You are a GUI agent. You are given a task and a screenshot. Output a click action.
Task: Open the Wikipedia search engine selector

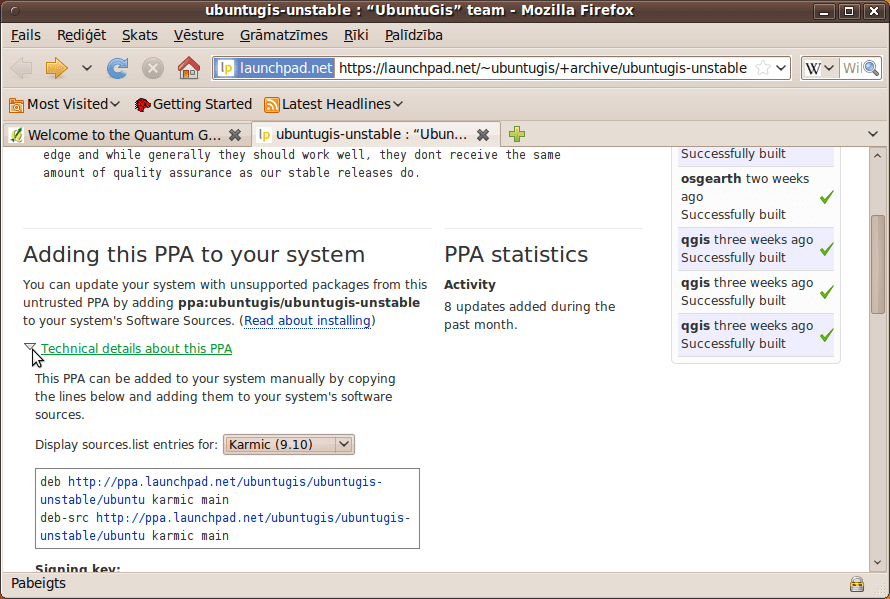click(x=819, y=68)
